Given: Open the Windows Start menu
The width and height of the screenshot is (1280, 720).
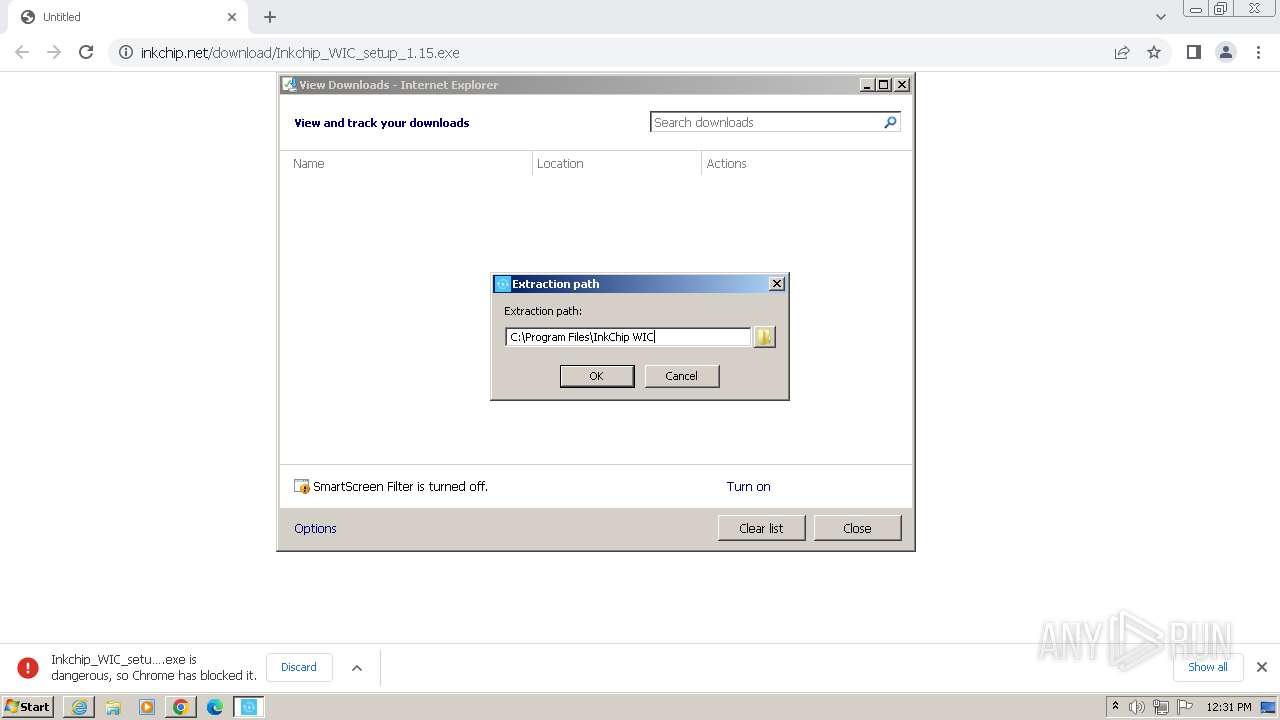Looking at the screenshot, I should 28,707.
